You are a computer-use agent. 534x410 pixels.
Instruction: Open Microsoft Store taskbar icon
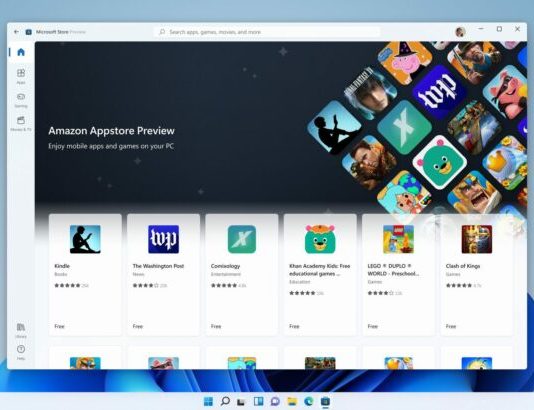(x=325, y=401)
